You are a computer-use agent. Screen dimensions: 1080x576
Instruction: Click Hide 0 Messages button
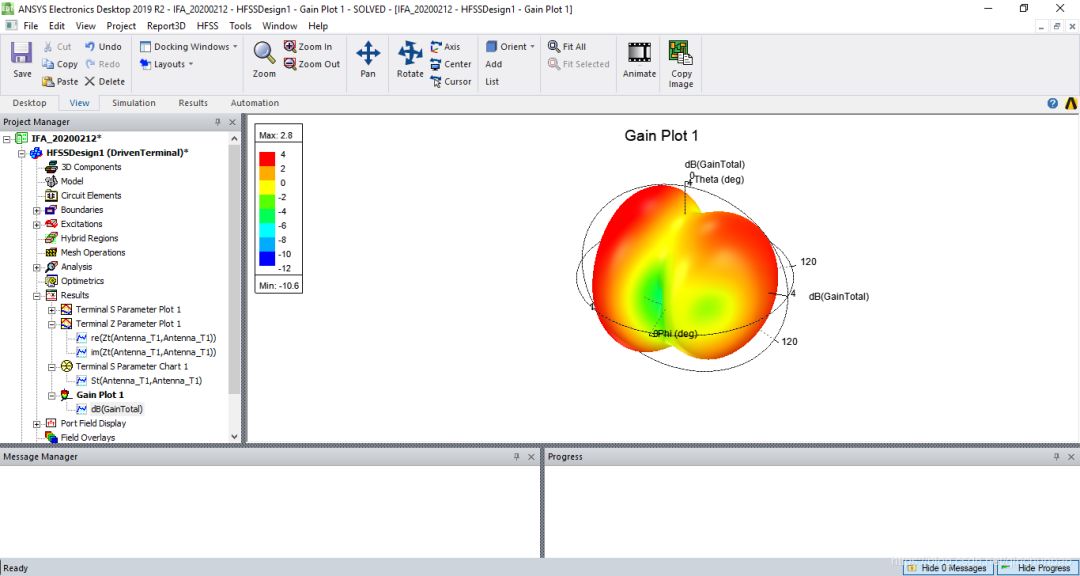[x=948, y=568]
